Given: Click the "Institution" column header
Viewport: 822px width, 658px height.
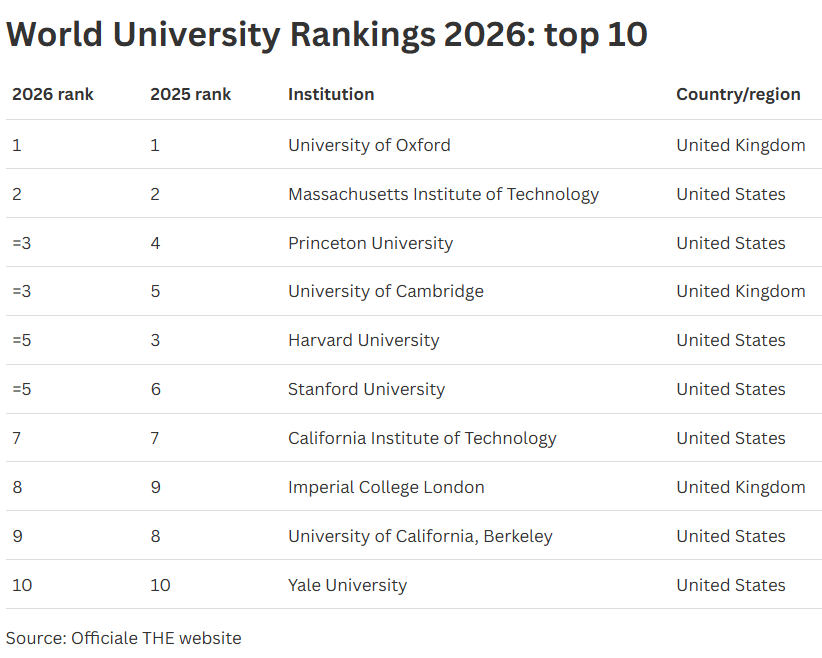Looking at the screenshot, I should click(331, 94).
